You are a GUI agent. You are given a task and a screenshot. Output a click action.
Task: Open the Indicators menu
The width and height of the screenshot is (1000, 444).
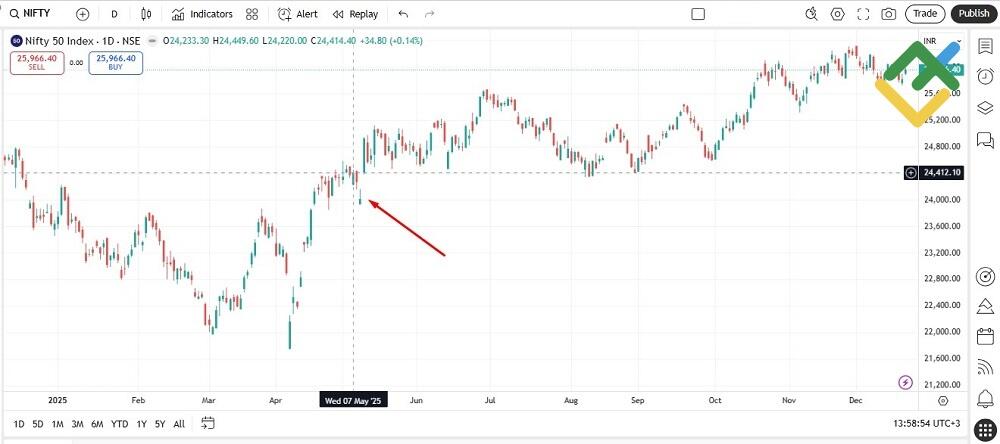202,14
